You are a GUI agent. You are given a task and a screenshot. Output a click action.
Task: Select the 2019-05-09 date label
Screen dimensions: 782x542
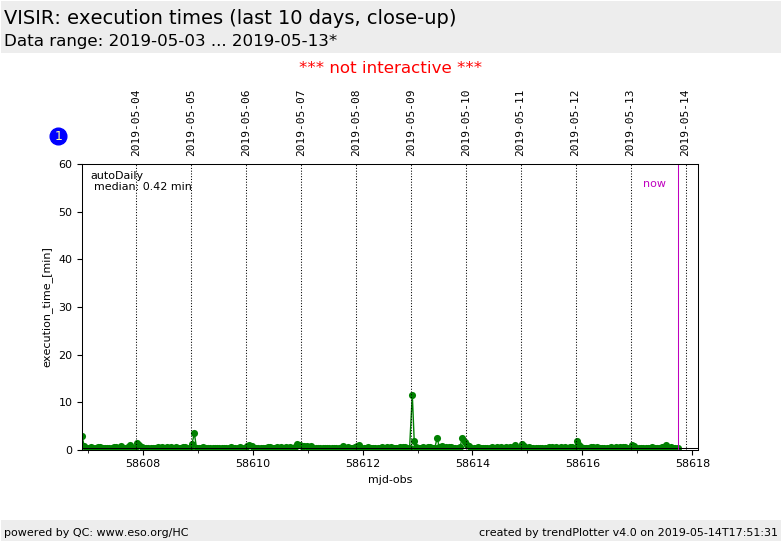[x=411, y=123]
